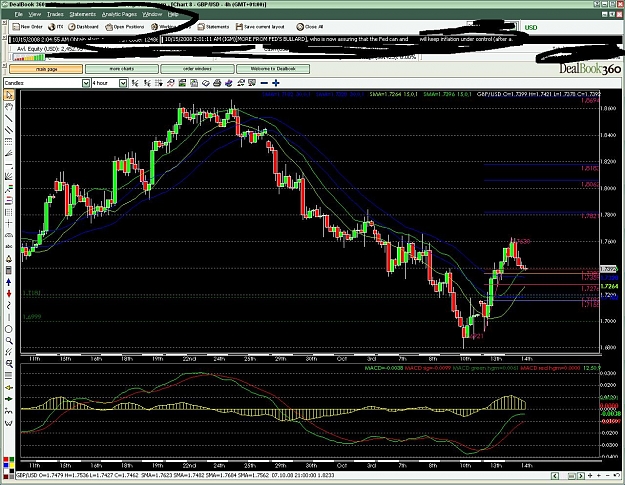
Task: Click the USD currency label at top right
Action: click(531, 27)
